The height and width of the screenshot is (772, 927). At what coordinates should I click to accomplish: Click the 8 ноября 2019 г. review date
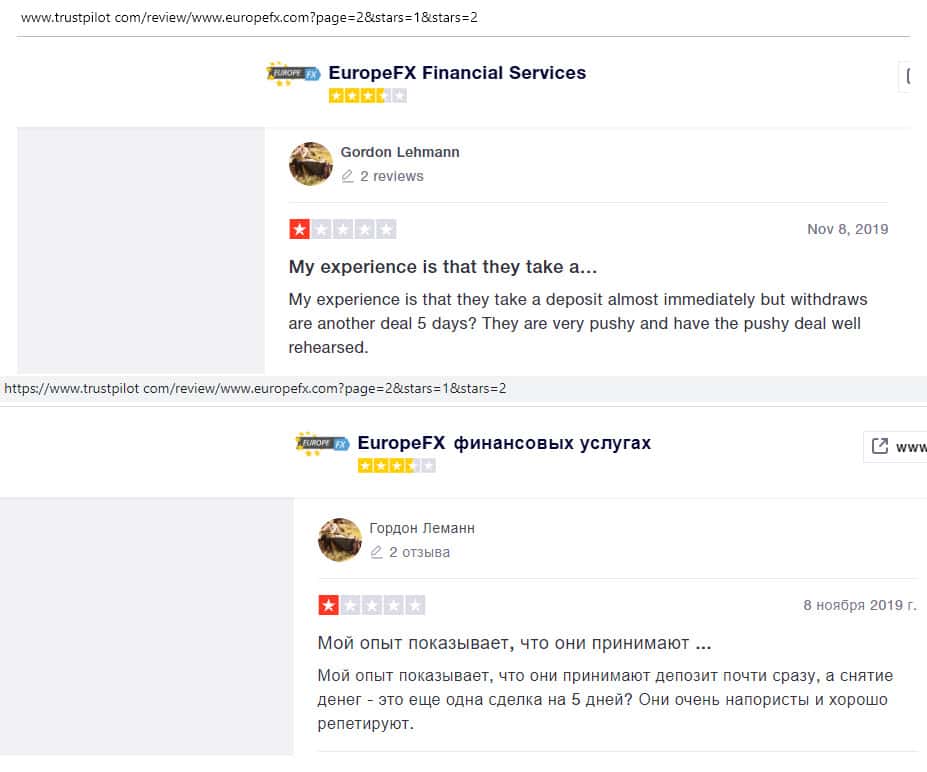coord(859,605)
